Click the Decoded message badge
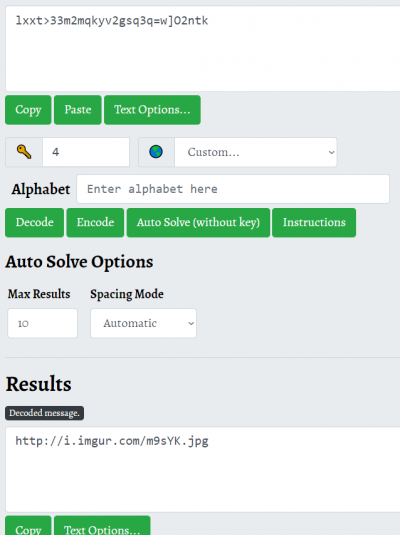 [44, 413]
